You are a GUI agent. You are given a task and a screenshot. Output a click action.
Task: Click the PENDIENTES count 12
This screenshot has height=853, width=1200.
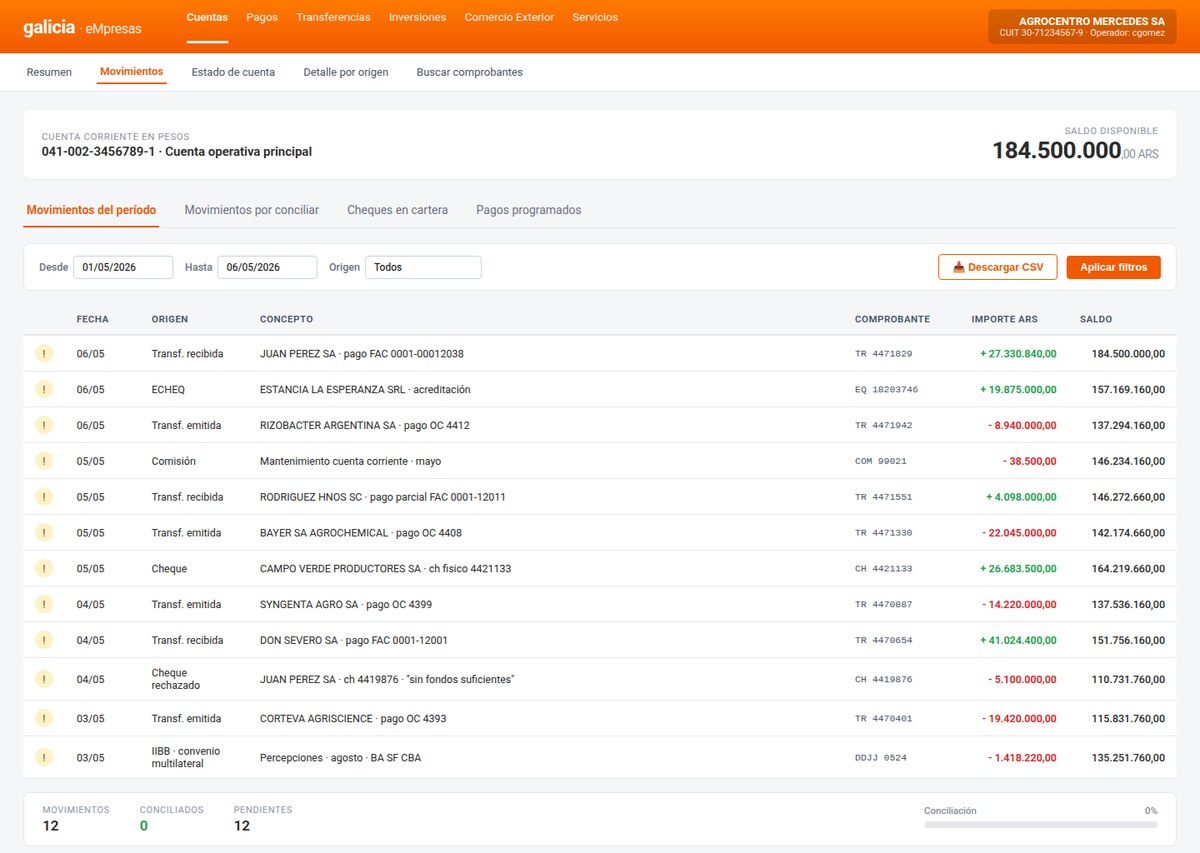tap(241, 826)
